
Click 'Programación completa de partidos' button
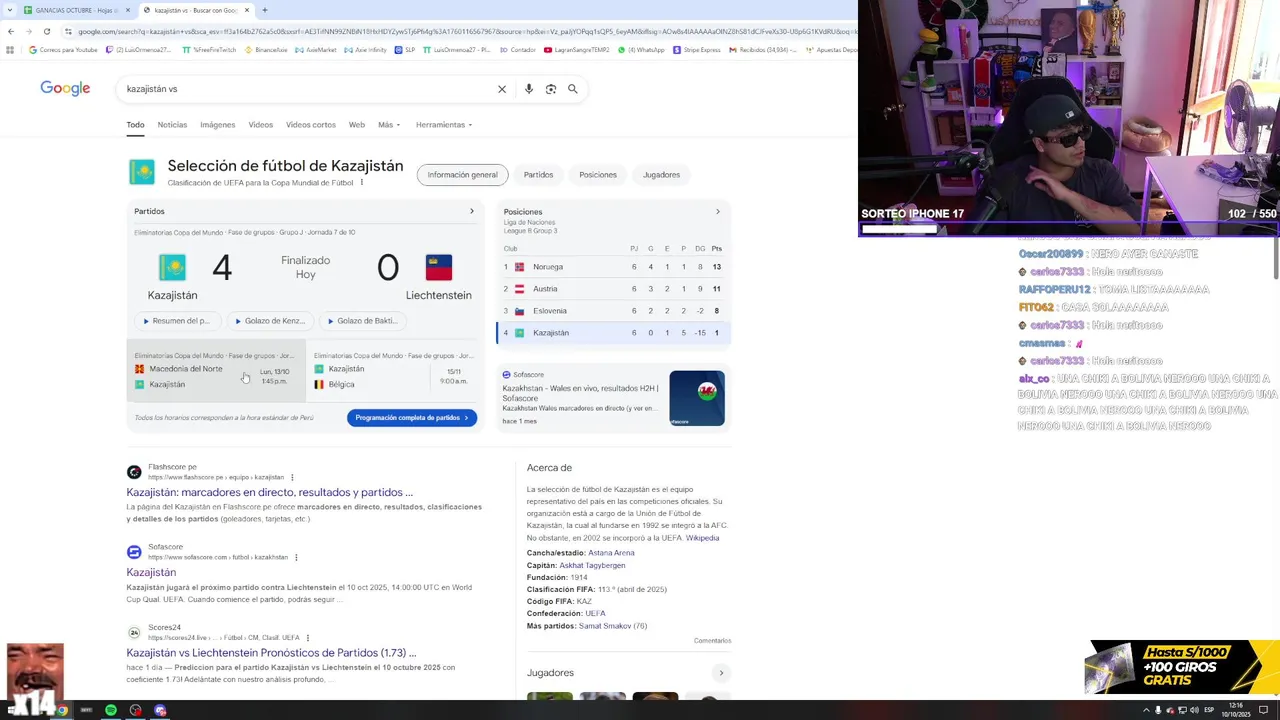pos(412,418)
